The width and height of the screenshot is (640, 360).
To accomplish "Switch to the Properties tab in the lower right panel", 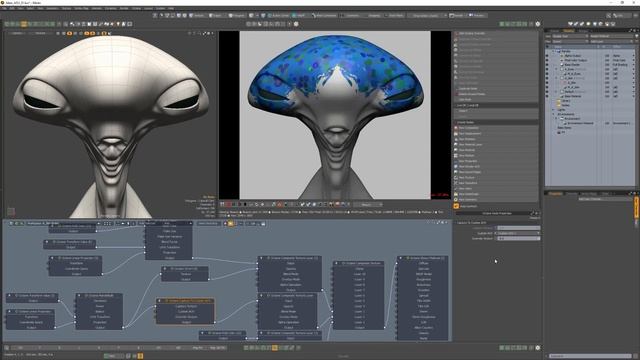I will pos(555,193).
